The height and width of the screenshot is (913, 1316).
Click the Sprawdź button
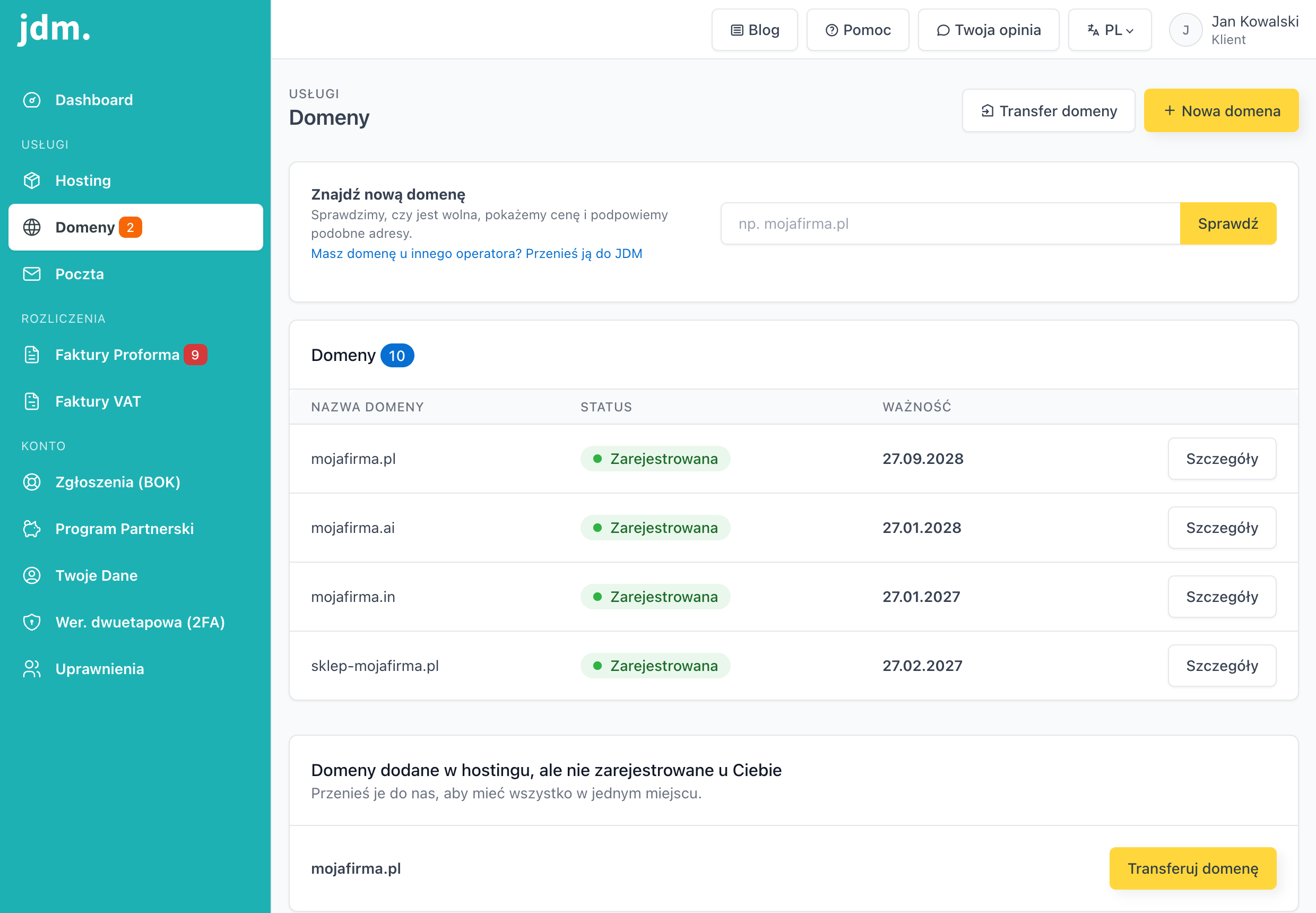pos(1228,223)
